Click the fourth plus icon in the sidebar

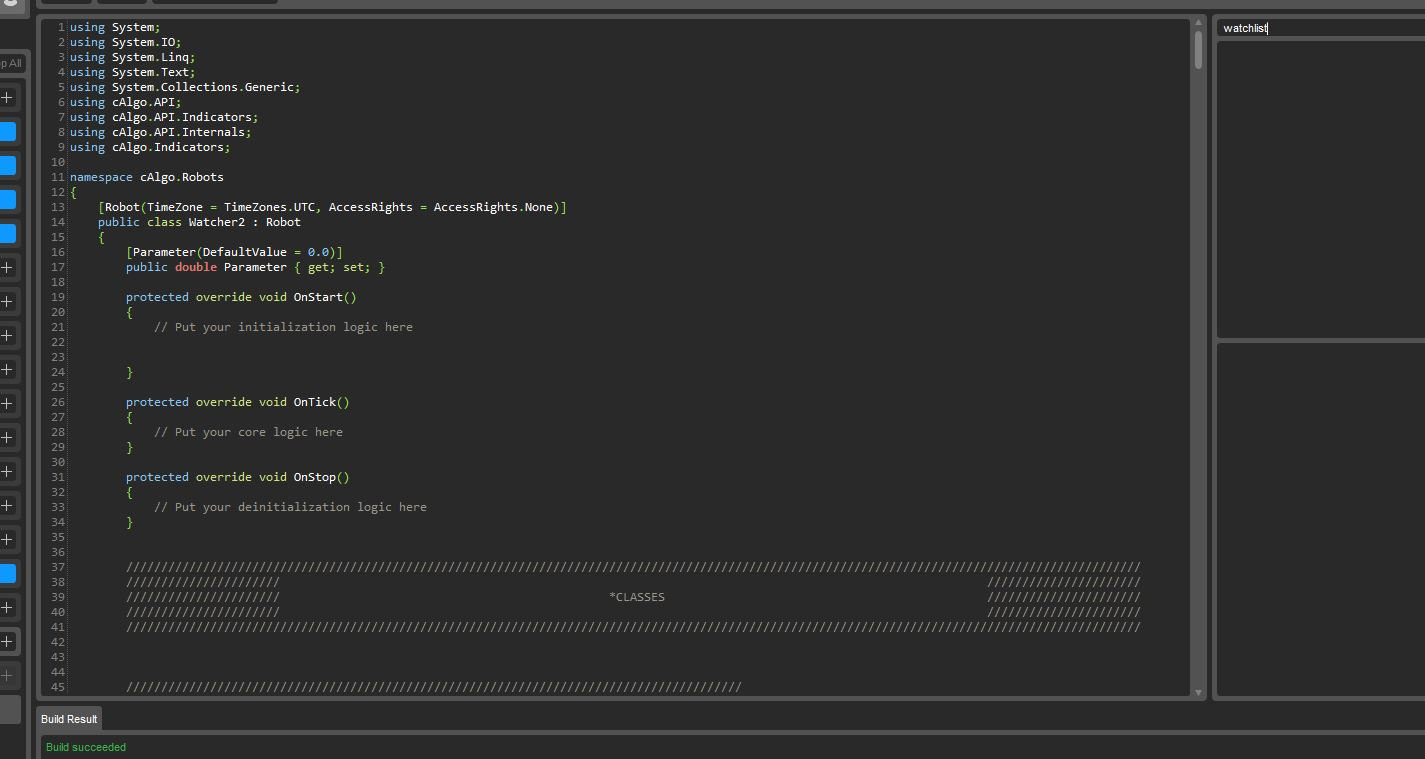click(x=8, y=335)
